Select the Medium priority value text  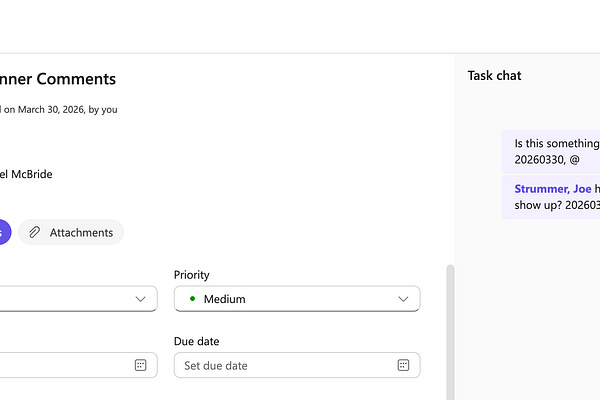coord(224,299)
